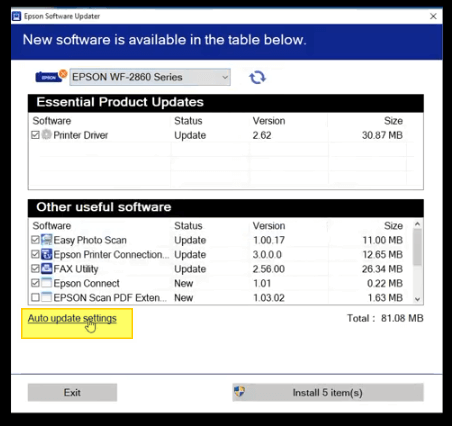Uncheck Epson Printer Connection checkbox

point(35,254)
